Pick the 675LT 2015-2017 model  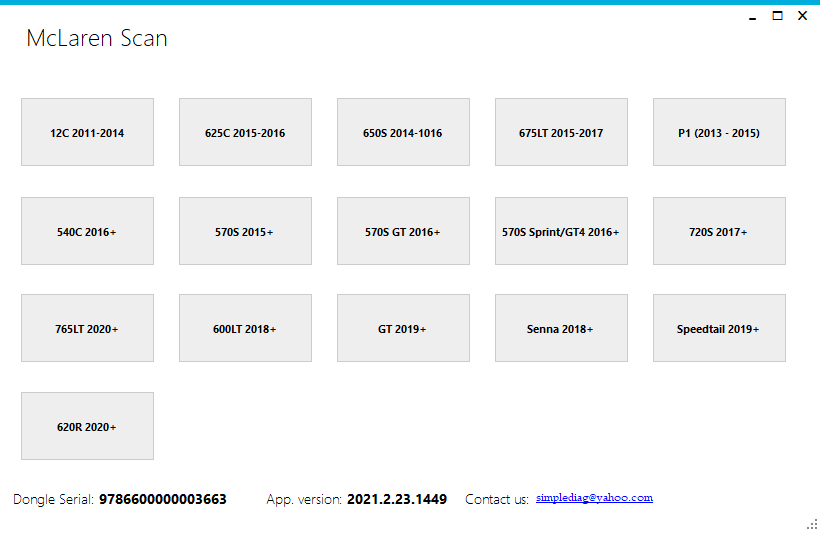pos(561,132)
